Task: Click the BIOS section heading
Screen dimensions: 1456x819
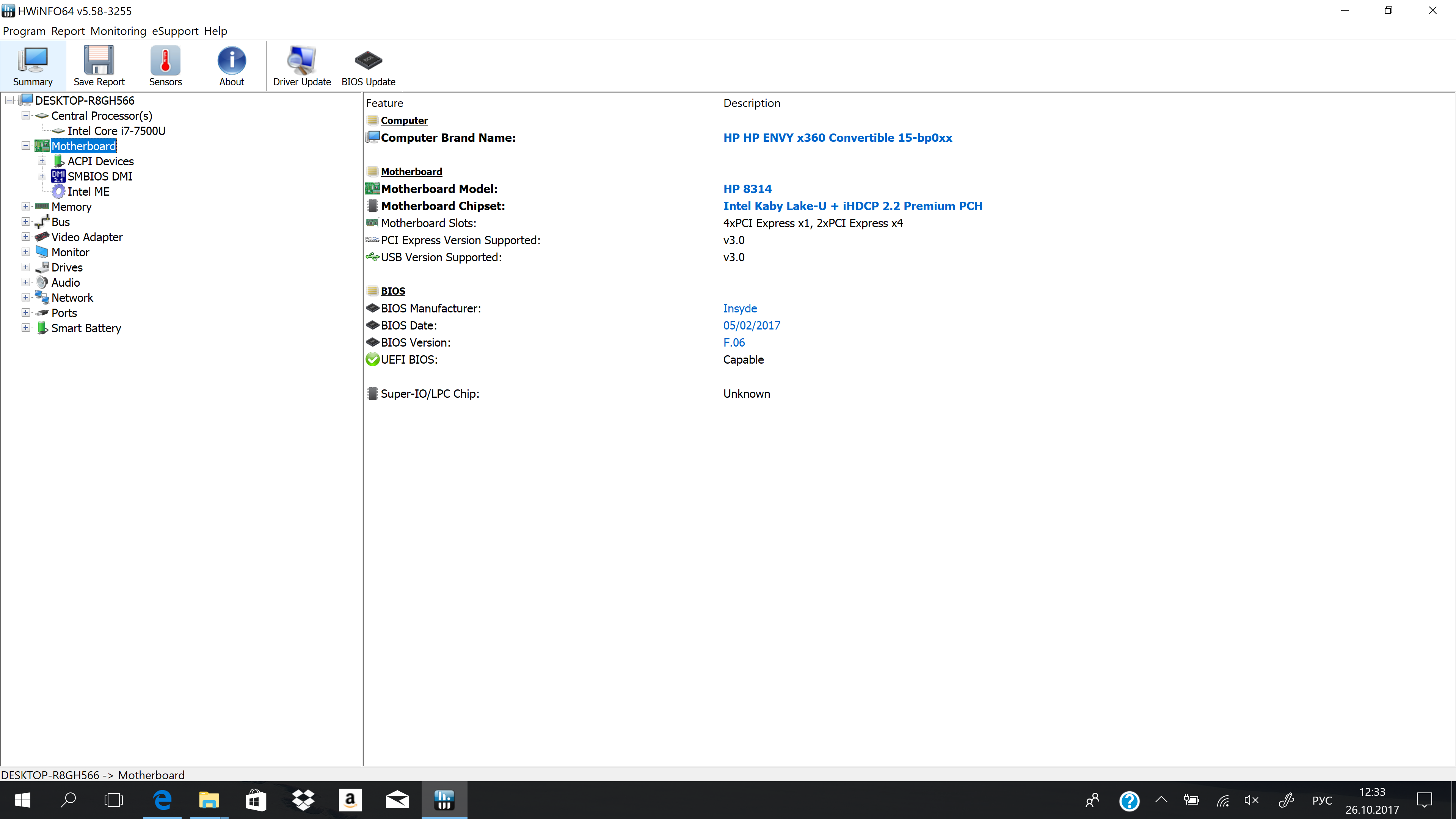Action: click(x=393, y=291)
